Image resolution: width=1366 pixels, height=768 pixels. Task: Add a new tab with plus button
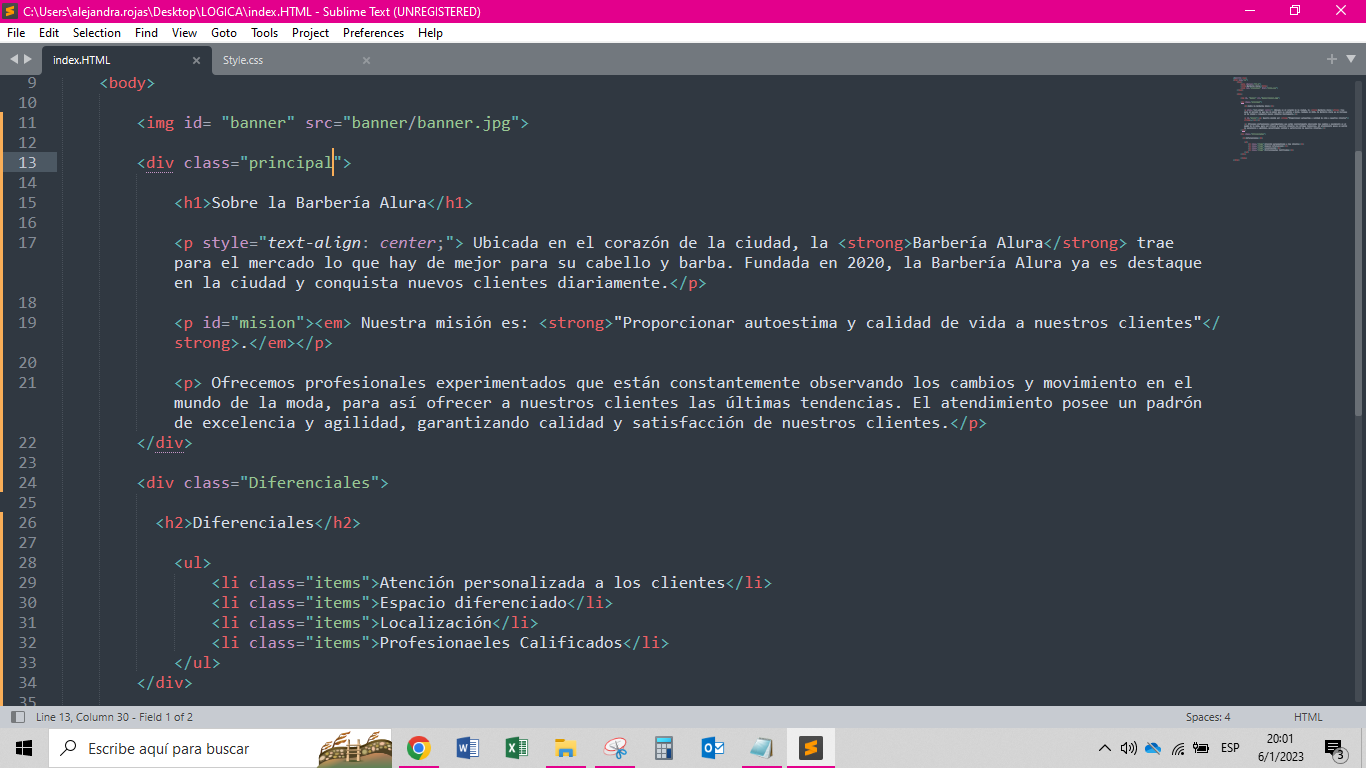coord(1332,59)
